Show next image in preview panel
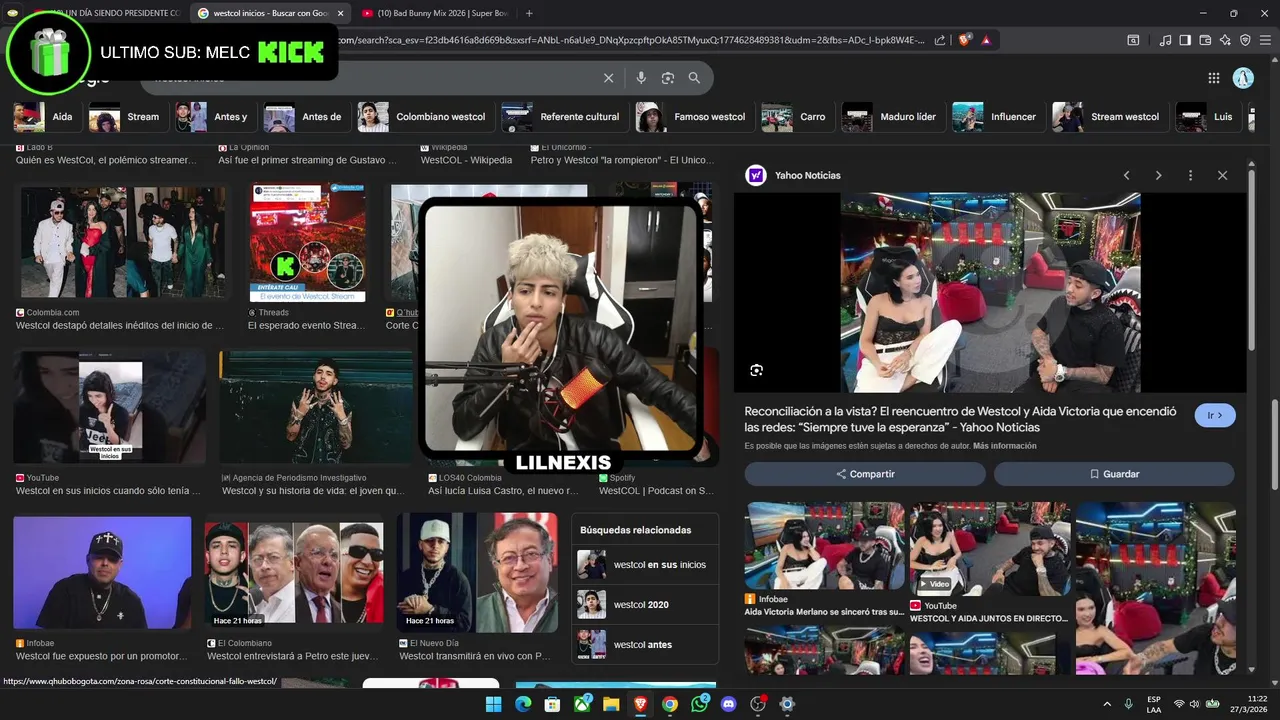Image resolution: width=1280 pixels, height=720 pixels. pyautogui.click(x=1159, y=175)
